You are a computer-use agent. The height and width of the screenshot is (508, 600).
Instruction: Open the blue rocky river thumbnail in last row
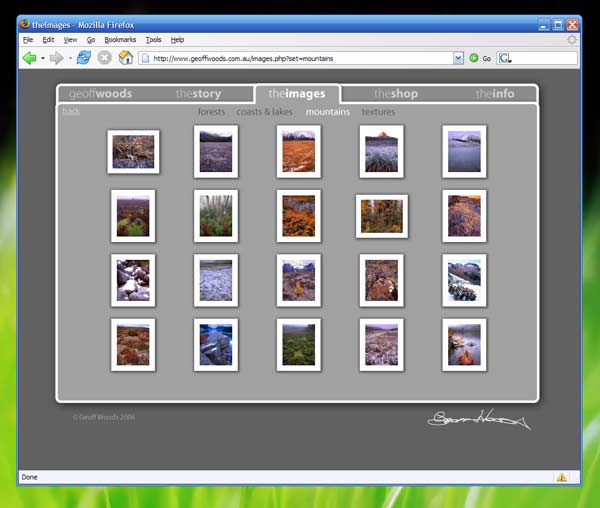click(x=216, y=345)
